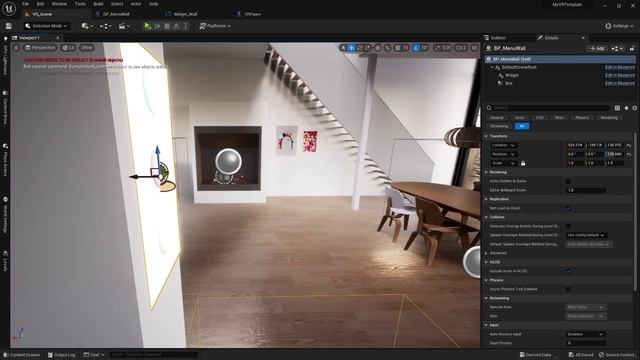Image resolution: width=640 pixels, height=360 pixels.
Task: Open the Build menu
Action: [98, 4]
